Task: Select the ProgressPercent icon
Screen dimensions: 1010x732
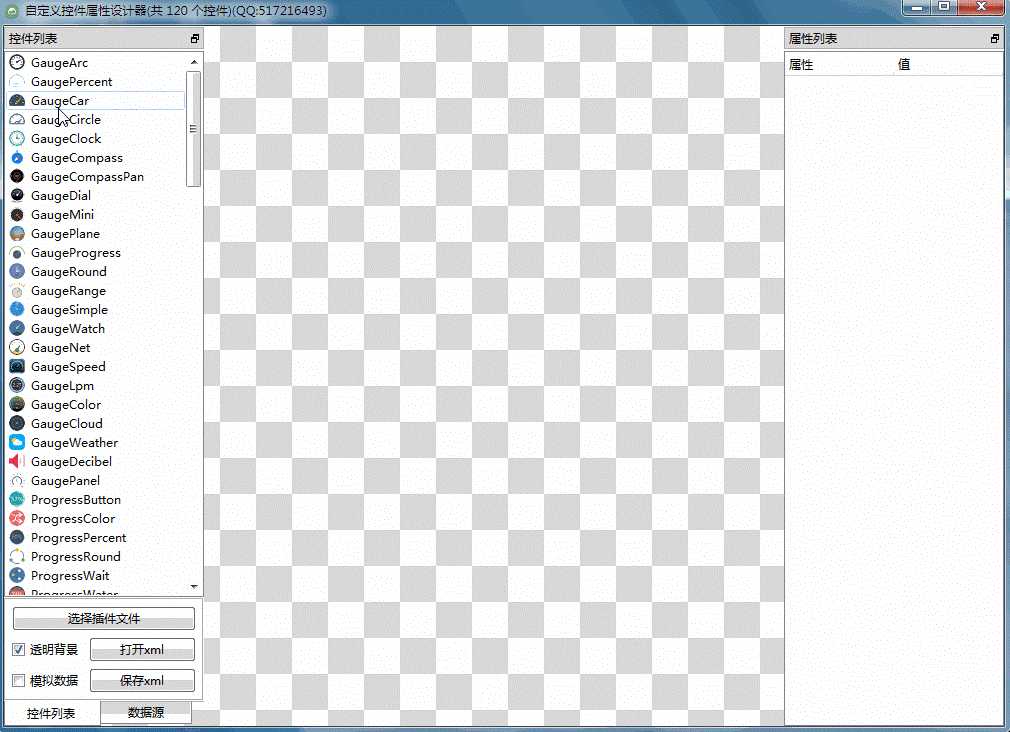Action: [17, 538]
